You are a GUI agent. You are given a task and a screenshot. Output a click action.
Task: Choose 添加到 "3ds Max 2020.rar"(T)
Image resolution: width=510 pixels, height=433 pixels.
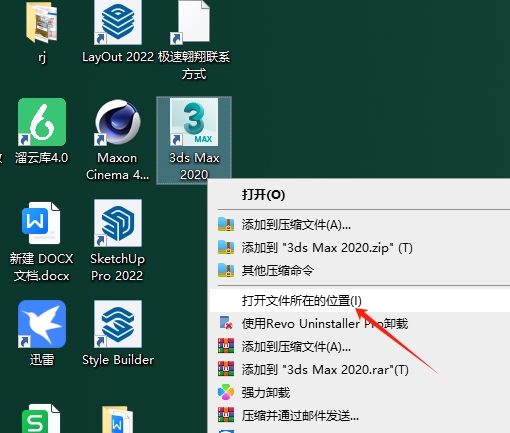click(359, 370)
